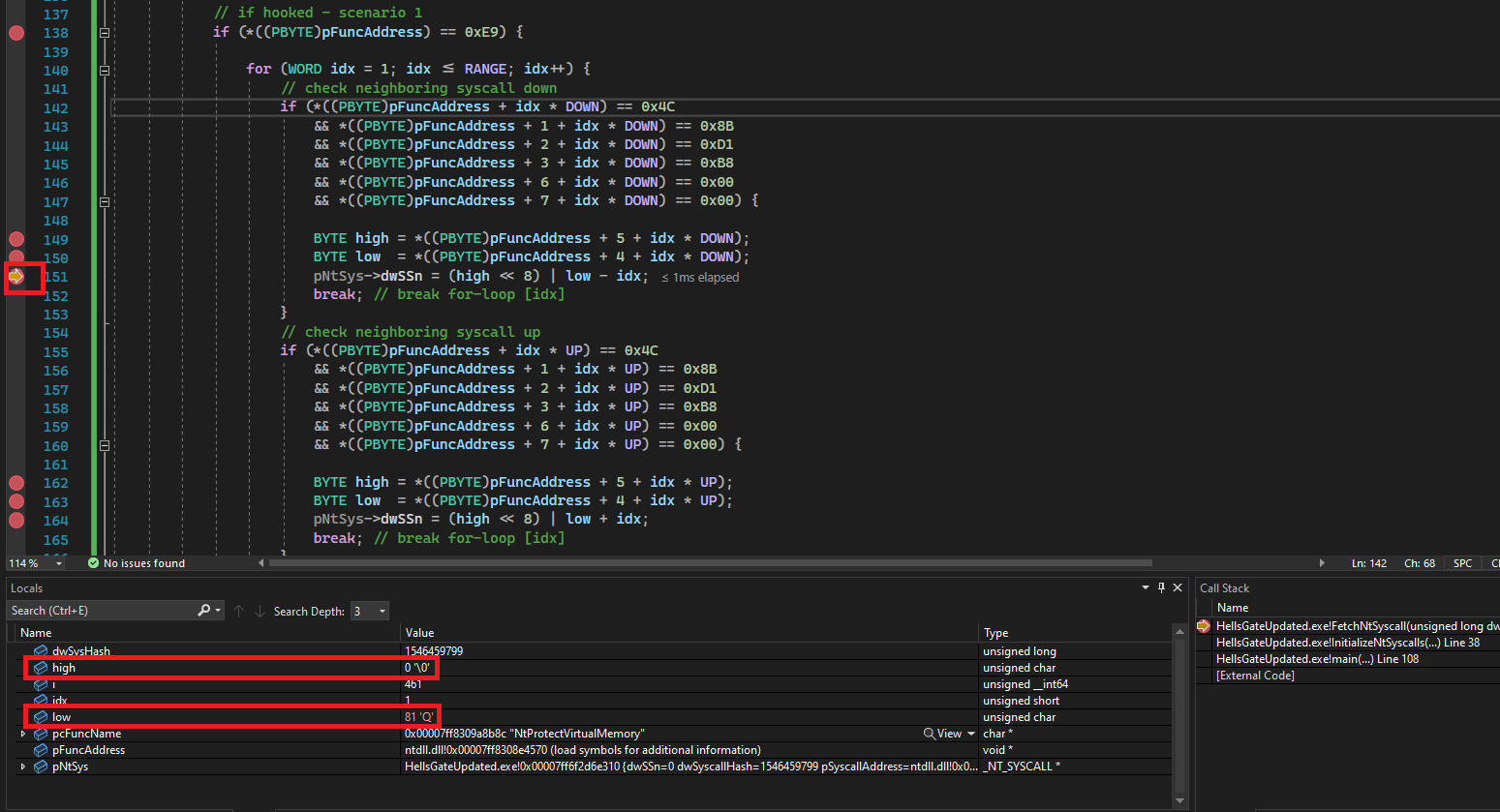Expand the pcFuncName variable in Locals
This screenshot has width=1500, height=812.
[23, 734]
